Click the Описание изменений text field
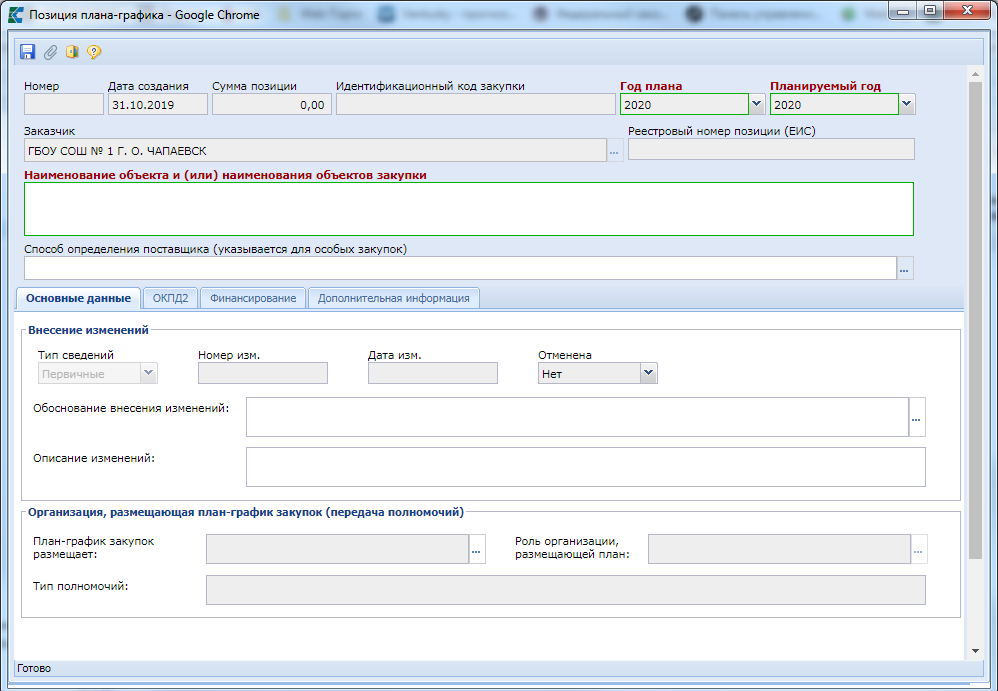 585,466
